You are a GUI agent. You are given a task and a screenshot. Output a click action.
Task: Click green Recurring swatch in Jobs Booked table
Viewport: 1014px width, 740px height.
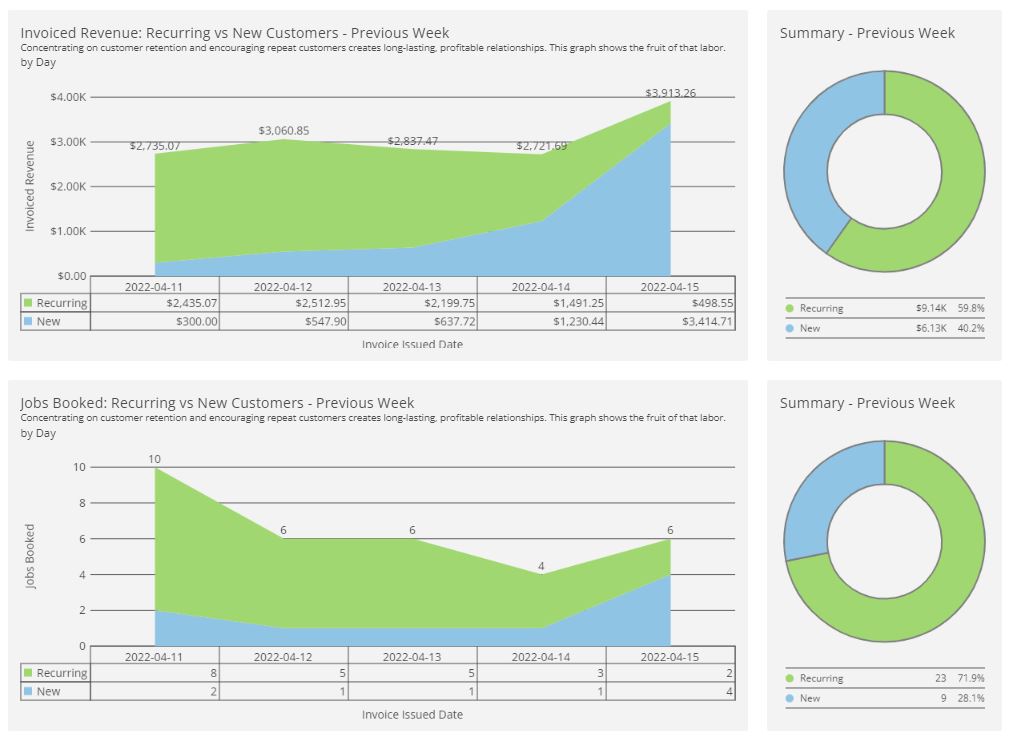[28, 673]
